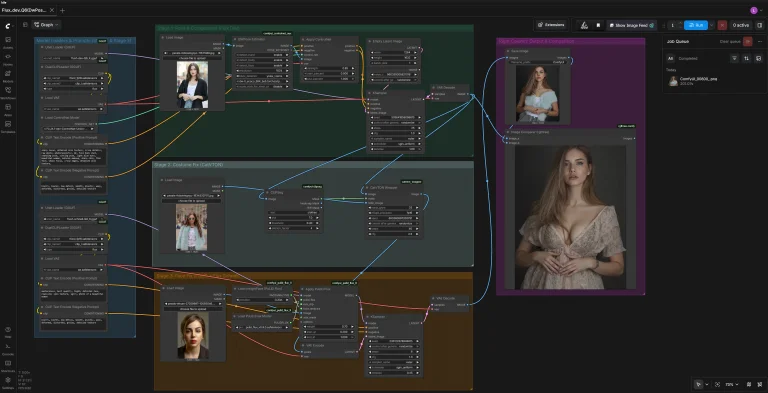
Task: Click the bookmark icon in top toolbar
Action: [x=598, y=25]
